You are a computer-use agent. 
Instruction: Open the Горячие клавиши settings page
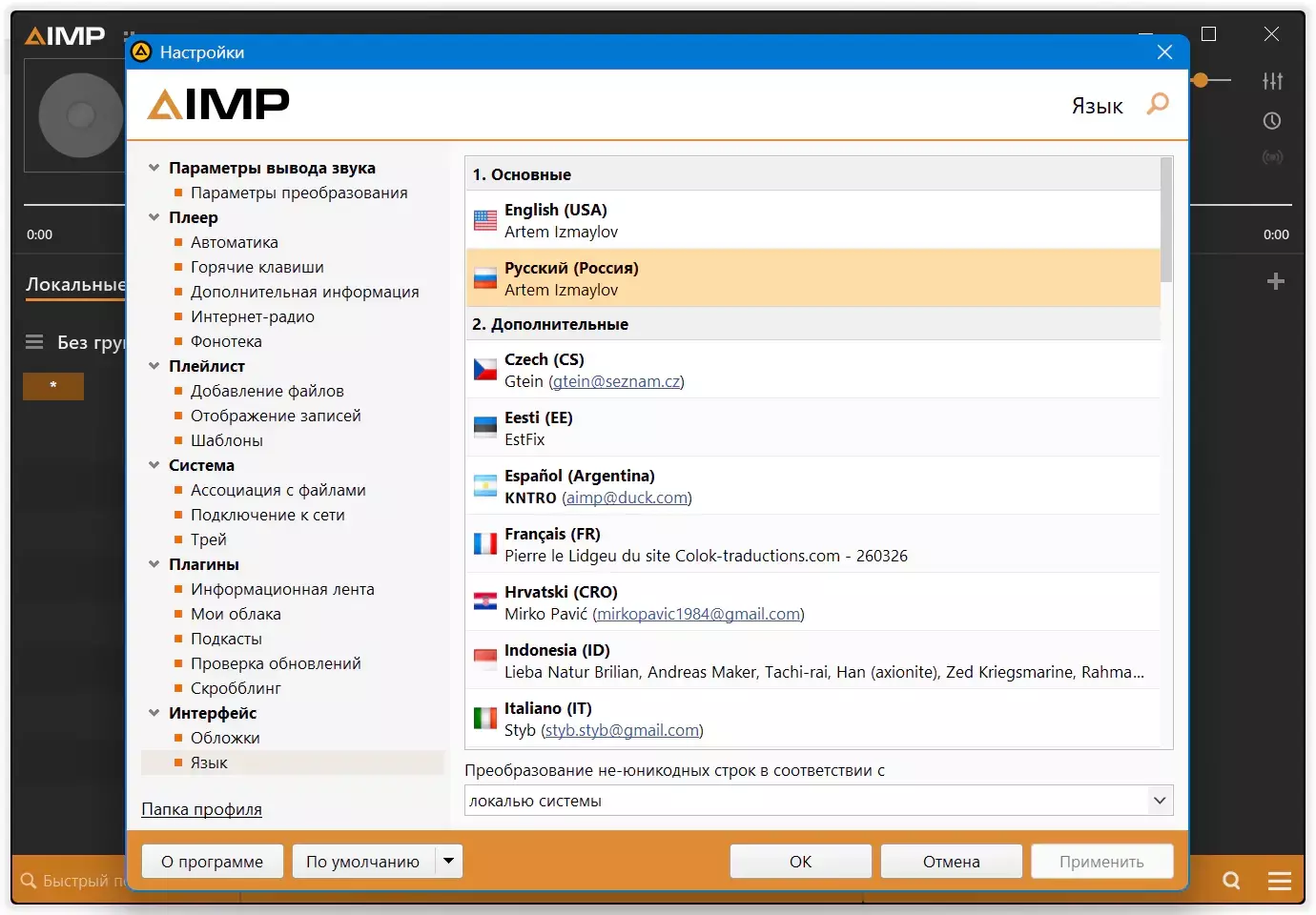click(257, 267)
